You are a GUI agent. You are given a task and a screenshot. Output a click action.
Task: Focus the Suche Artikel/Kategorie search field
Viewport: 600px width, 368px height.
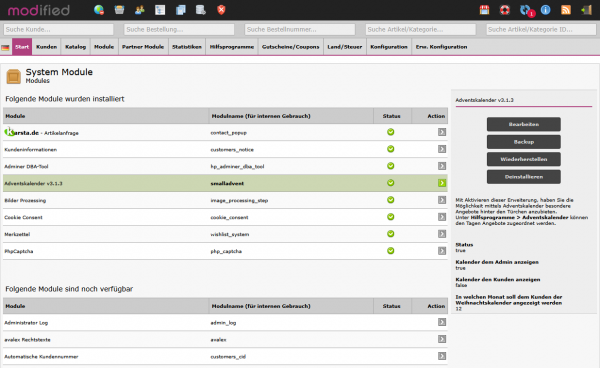(421, 29)
